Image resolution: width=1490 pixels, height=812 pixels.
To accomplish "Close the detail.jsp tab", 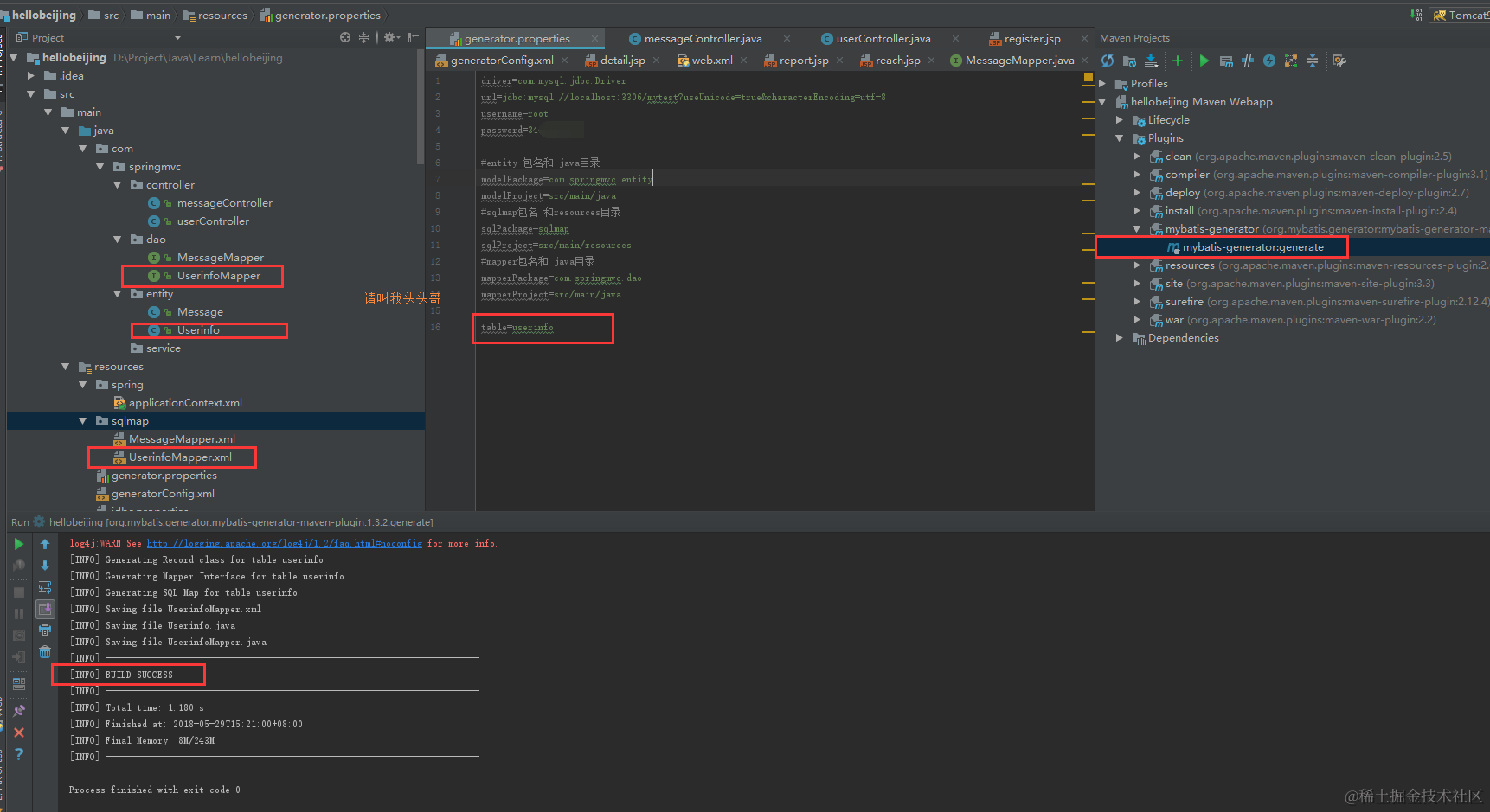I will (657, 61).
